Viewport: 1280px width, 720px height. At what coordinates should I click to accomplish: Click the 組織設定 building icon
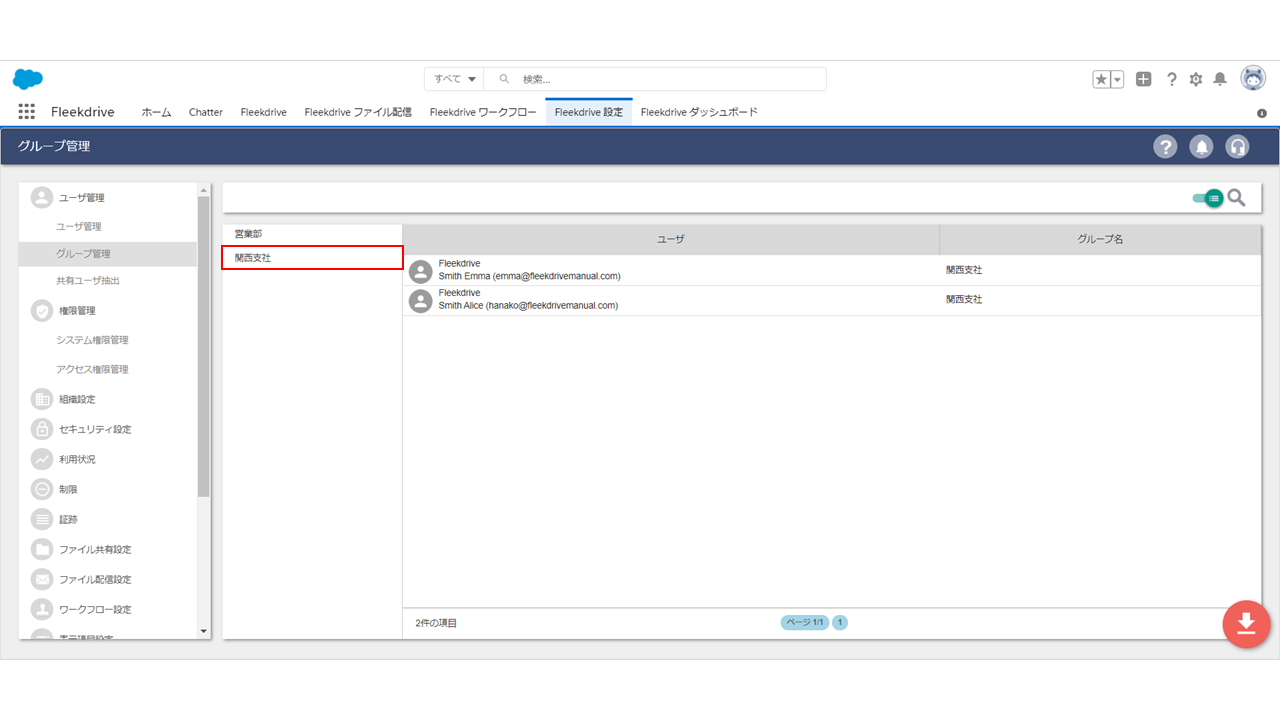pos(42,399)
